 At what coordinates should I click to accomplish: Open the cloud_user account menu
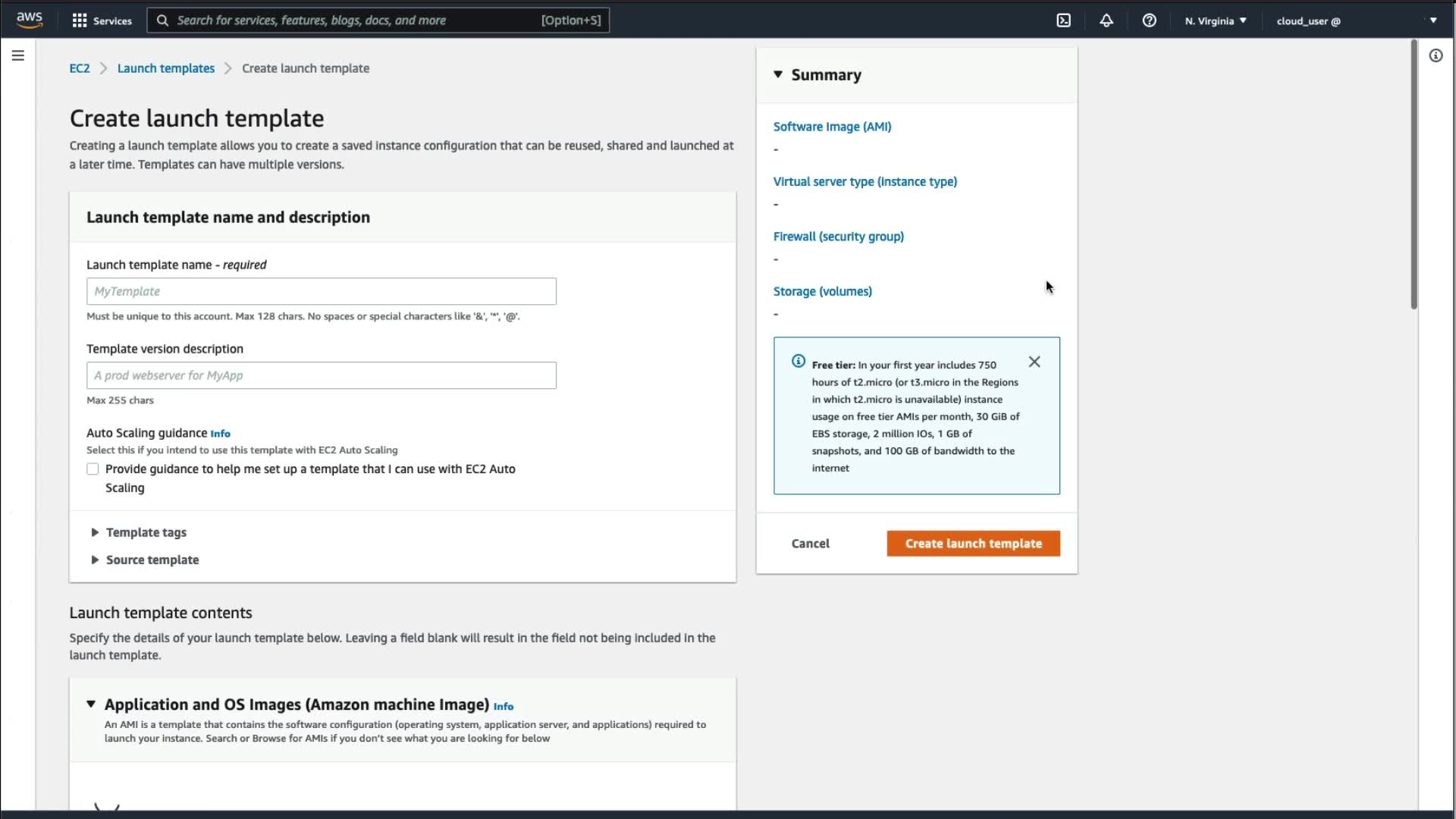1356,20
